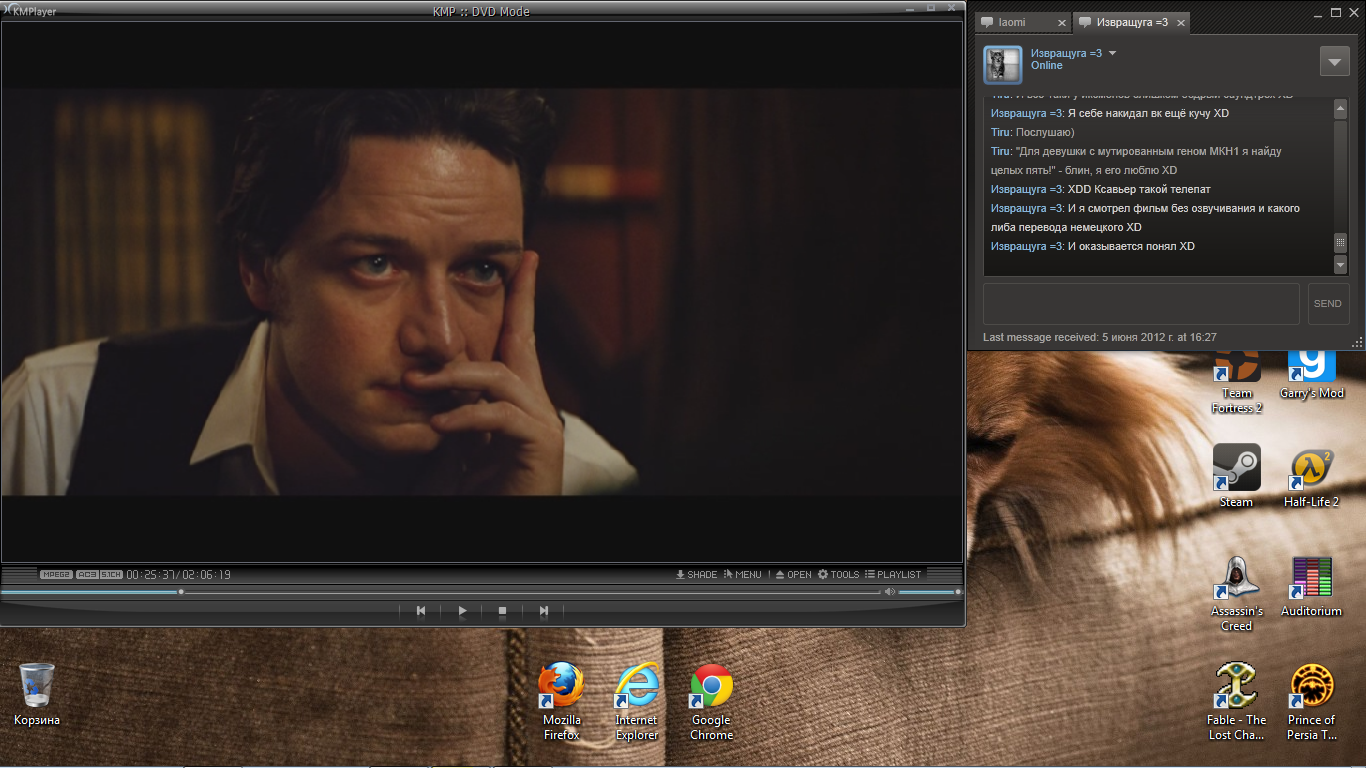Click the seek bar handle
The height and width of the screenshot is (768, 1366).
point(181,592)
